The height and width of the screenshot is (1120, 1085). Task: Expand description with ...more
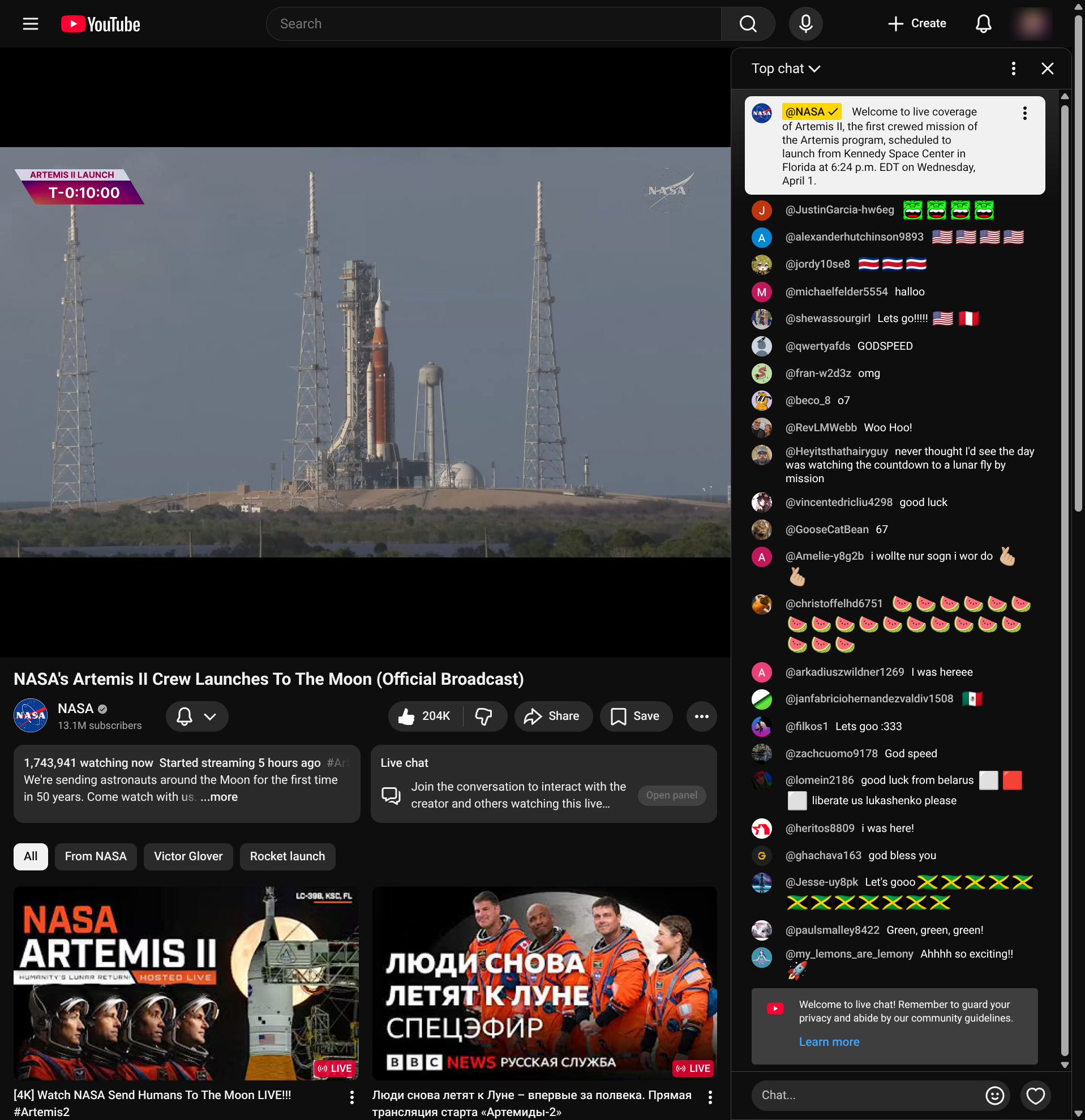220,797
